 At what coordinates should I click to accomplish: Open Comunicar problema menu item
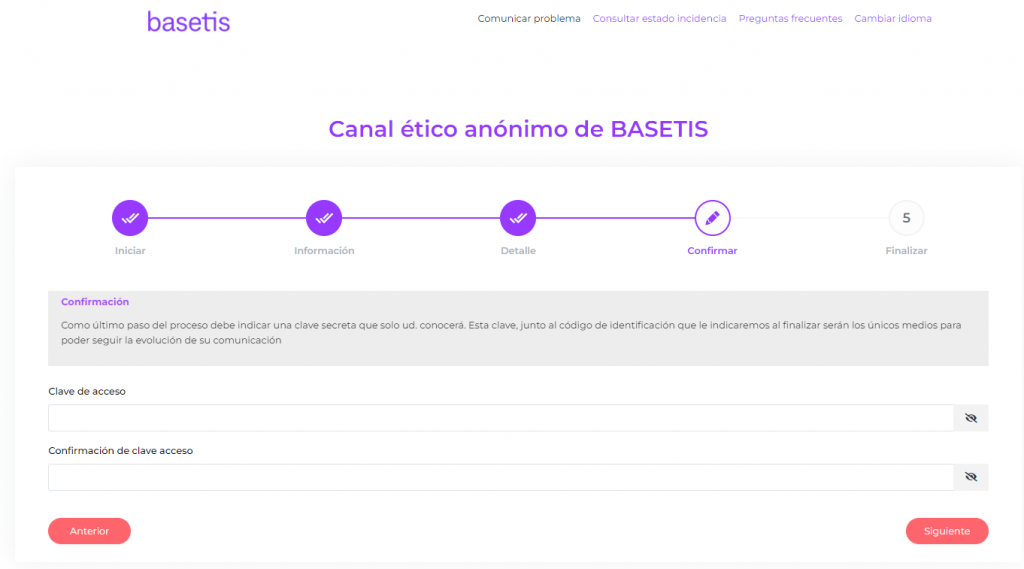pos(528,18)
